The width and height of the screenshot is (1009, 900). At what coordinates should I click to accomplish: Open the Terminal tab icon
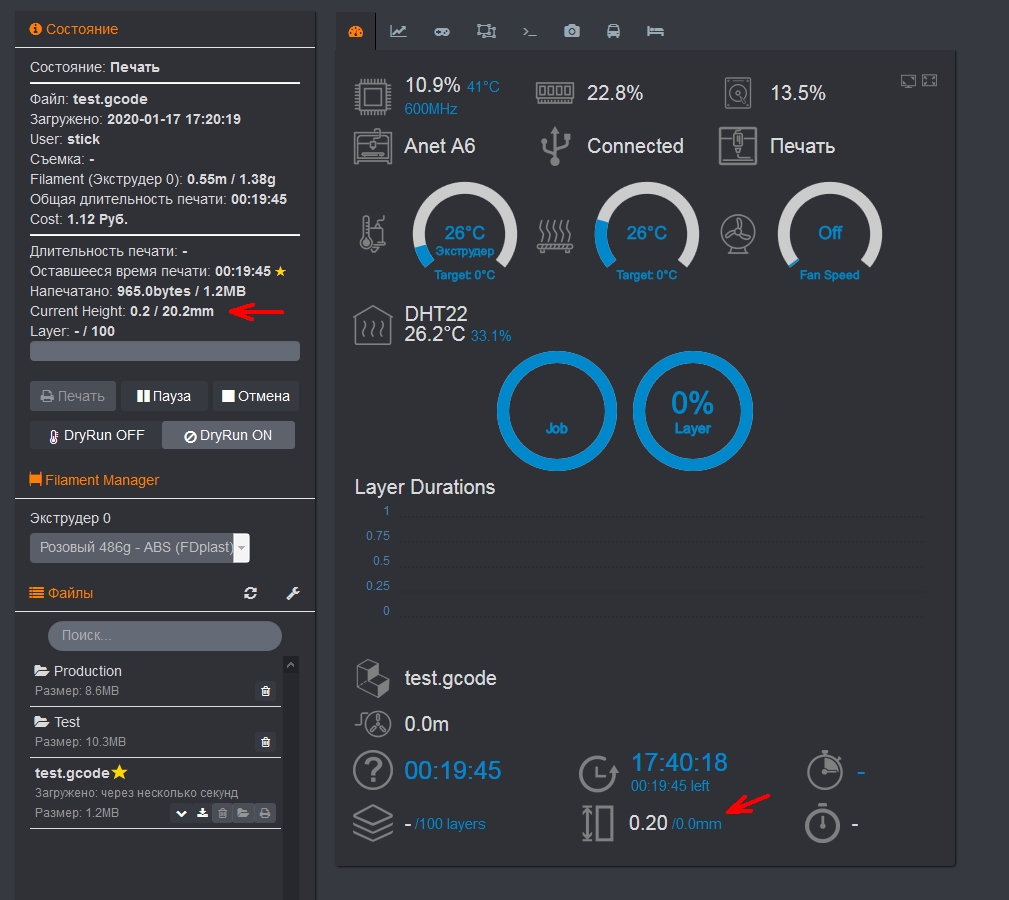click(x=530, y=31)
